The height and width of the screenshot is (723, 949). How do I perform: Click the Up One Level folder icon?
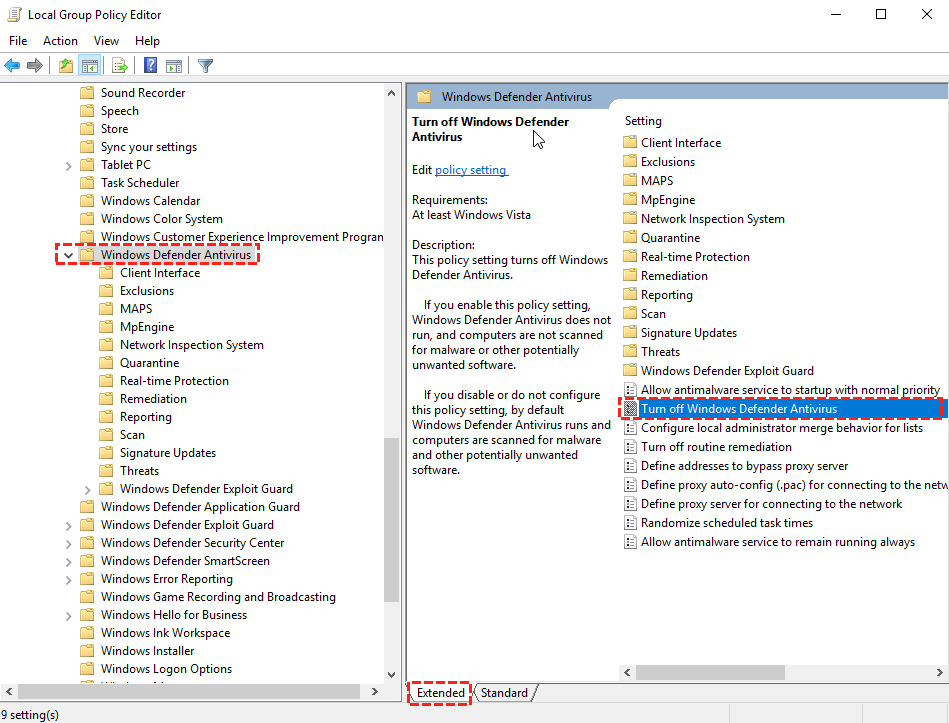pos(66,65)
